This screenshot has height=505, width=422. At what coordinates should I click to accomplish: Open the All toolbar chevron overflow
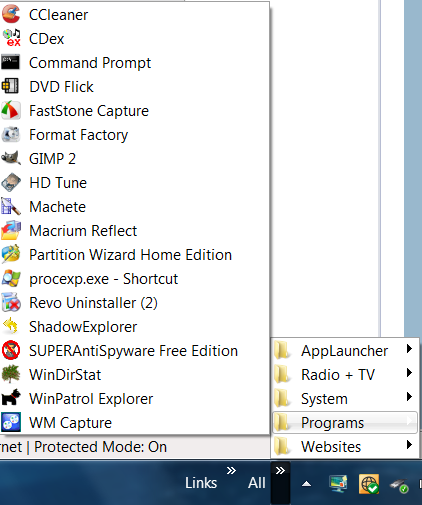[x=280, y=470]
